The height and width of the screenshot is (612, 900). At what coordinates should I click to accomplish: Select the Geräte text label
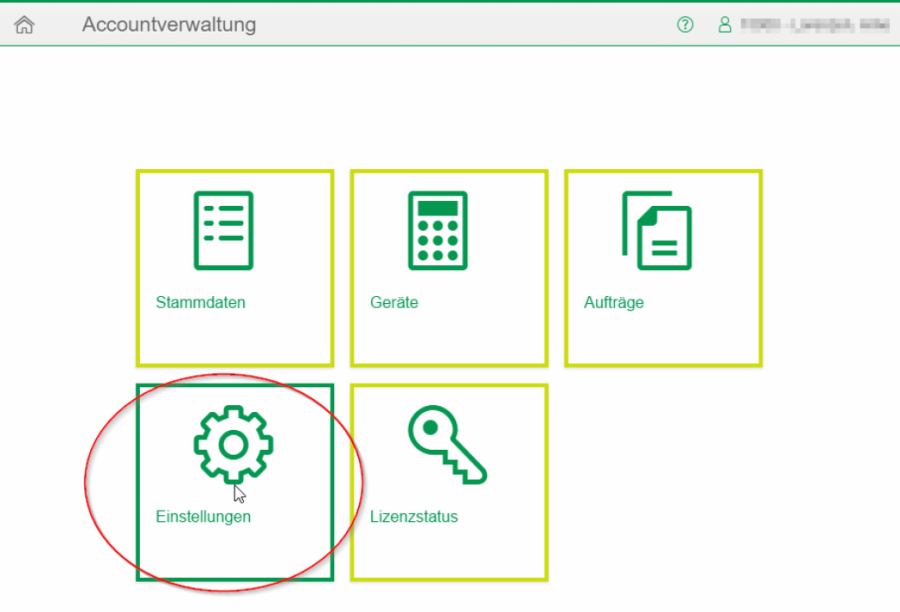[x=394, y=303]
